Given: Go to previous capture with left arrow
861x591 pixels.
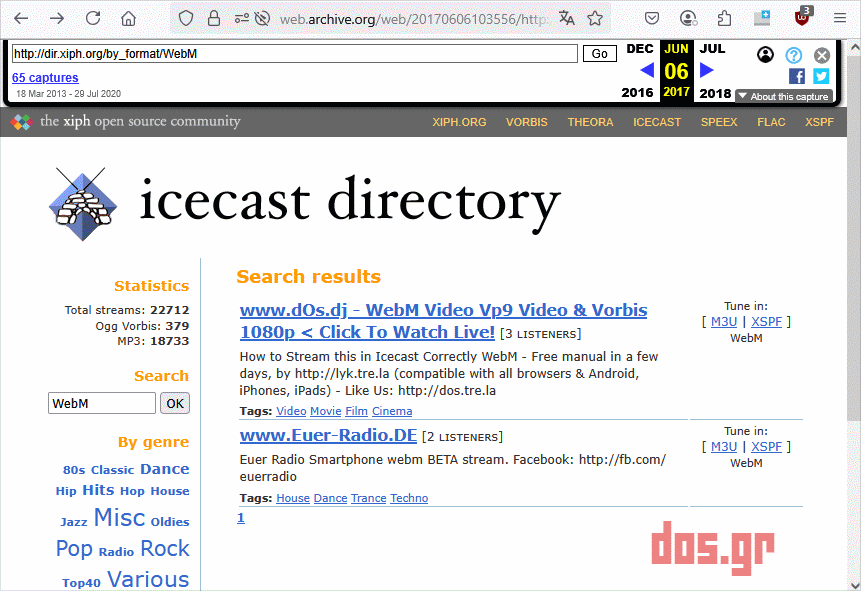Looking at the screenshot, I should pyautogui.click(x=646, y=70).
